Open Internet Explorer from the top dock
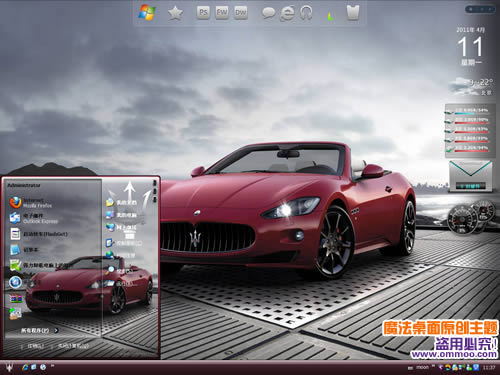Screen dimensions: 500x375 [x=287, y=13]
